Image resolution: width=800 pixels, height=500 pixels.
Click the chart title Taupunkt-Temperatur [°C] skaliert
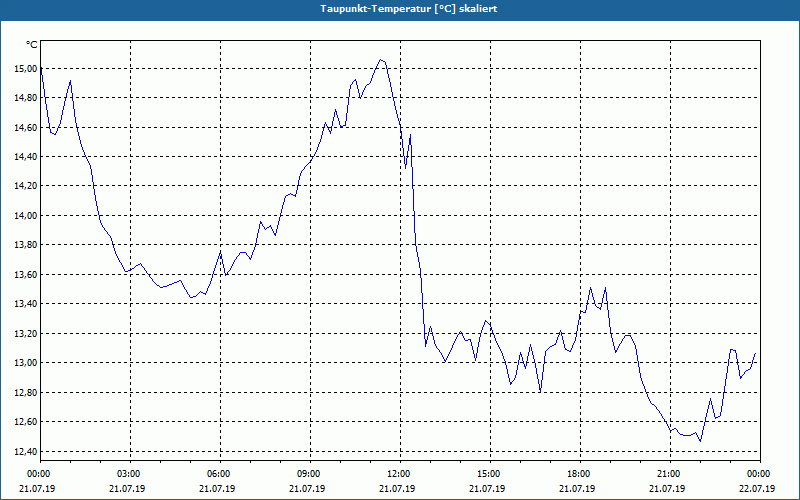click(409, 9)
